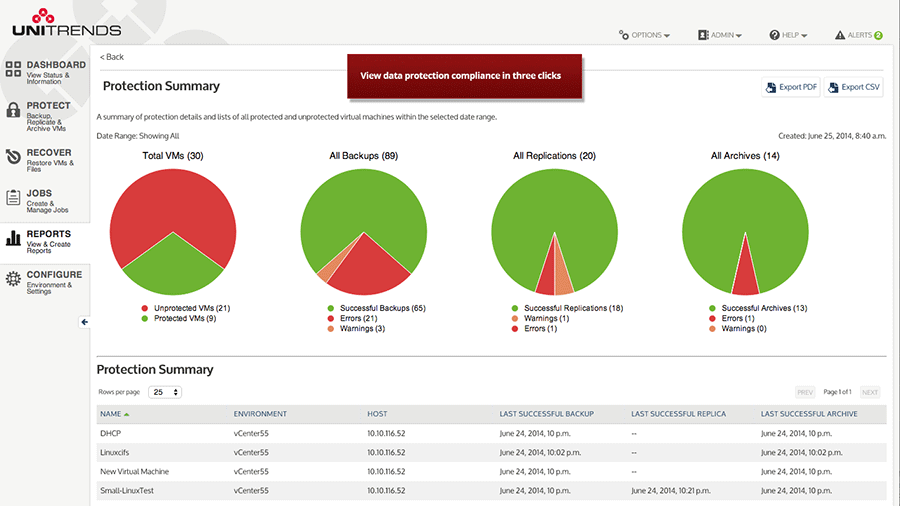Sort by Last Successful Replica column
The image size is (900, 506).
(678, 414)
